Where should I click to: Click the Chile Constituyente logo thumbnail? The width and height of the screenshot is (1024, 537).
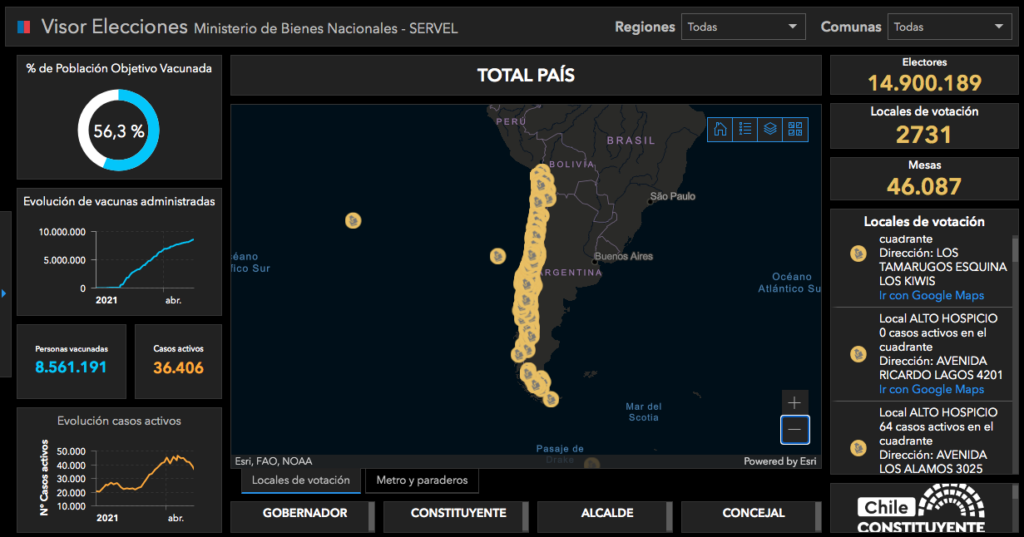coord(921,510)
